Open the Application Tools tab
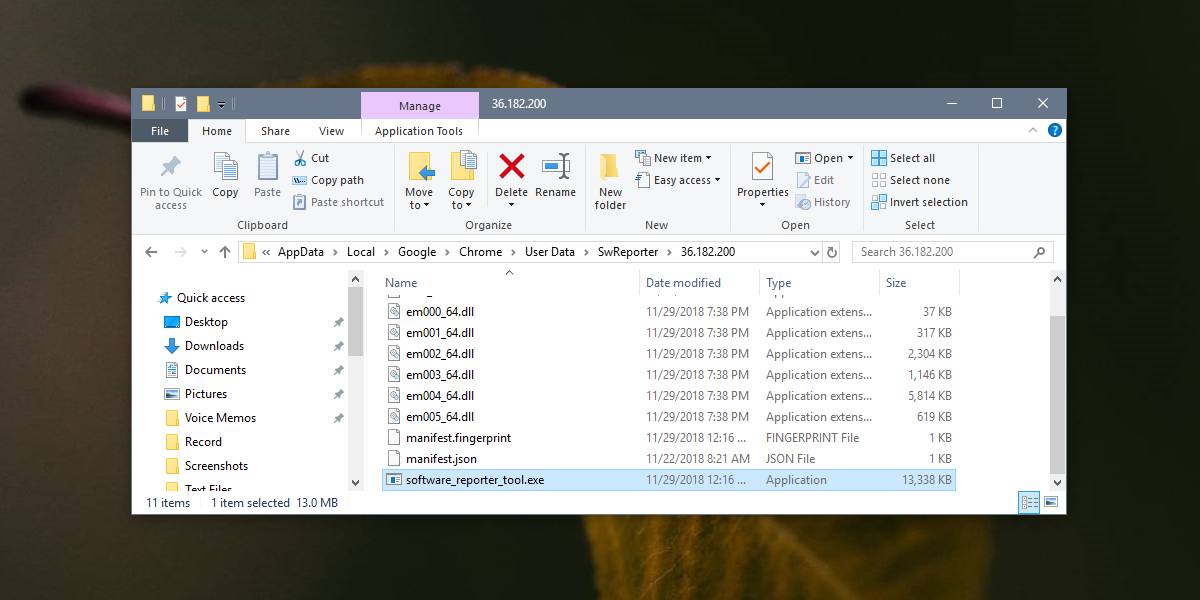This screenshot has width=1200, height=600. coord(419,131)
